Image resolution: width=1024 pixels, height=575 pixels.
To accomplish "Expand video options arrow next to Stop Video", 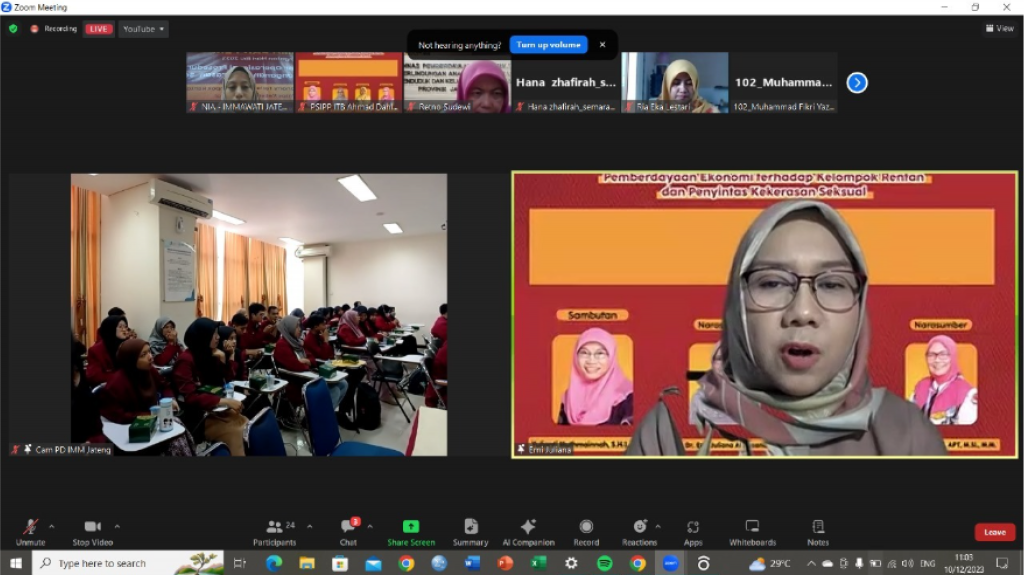I will (x=117, y=526).
